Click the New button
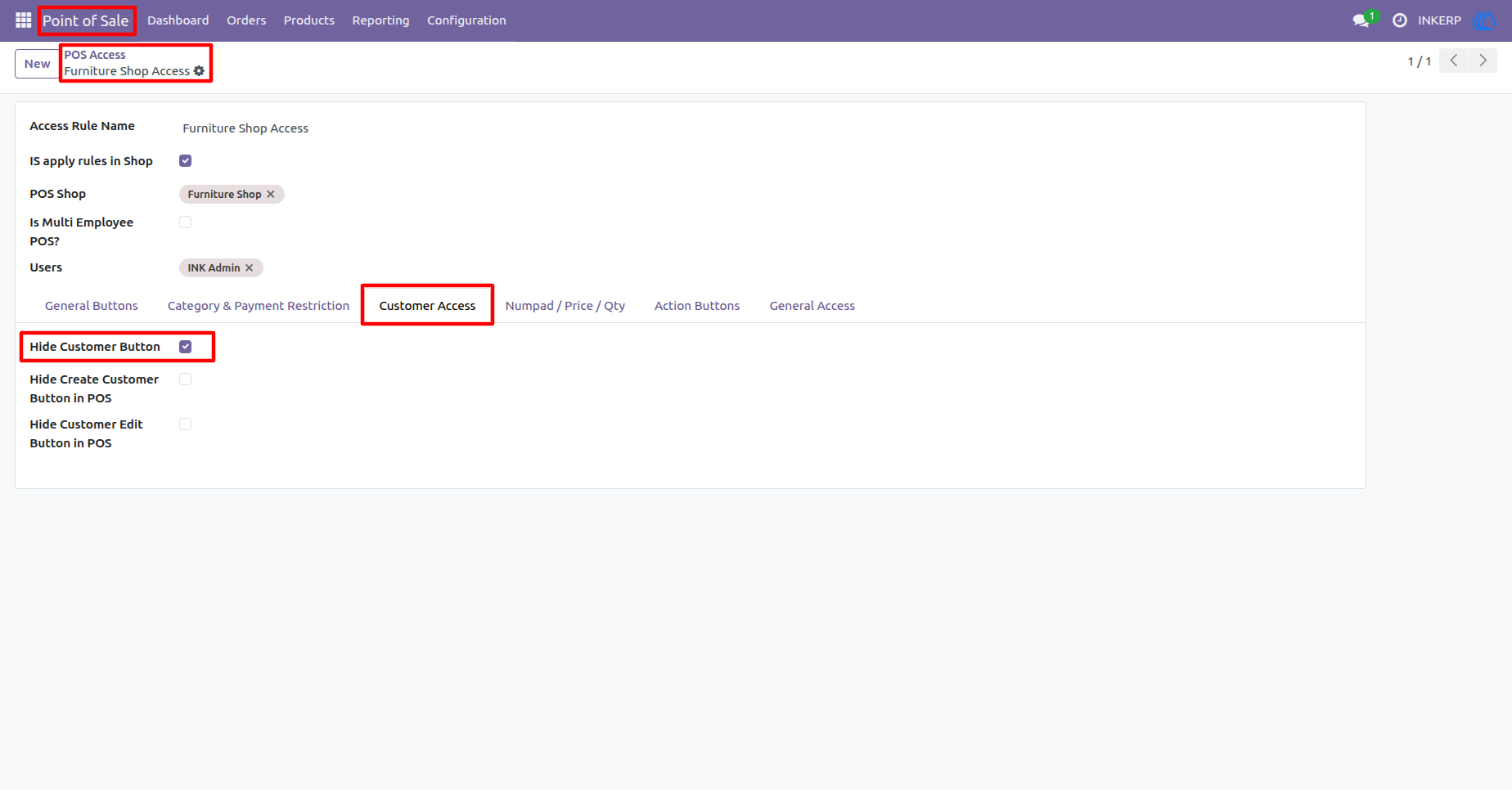1512x790 pixels. click(x=37, y=64)
